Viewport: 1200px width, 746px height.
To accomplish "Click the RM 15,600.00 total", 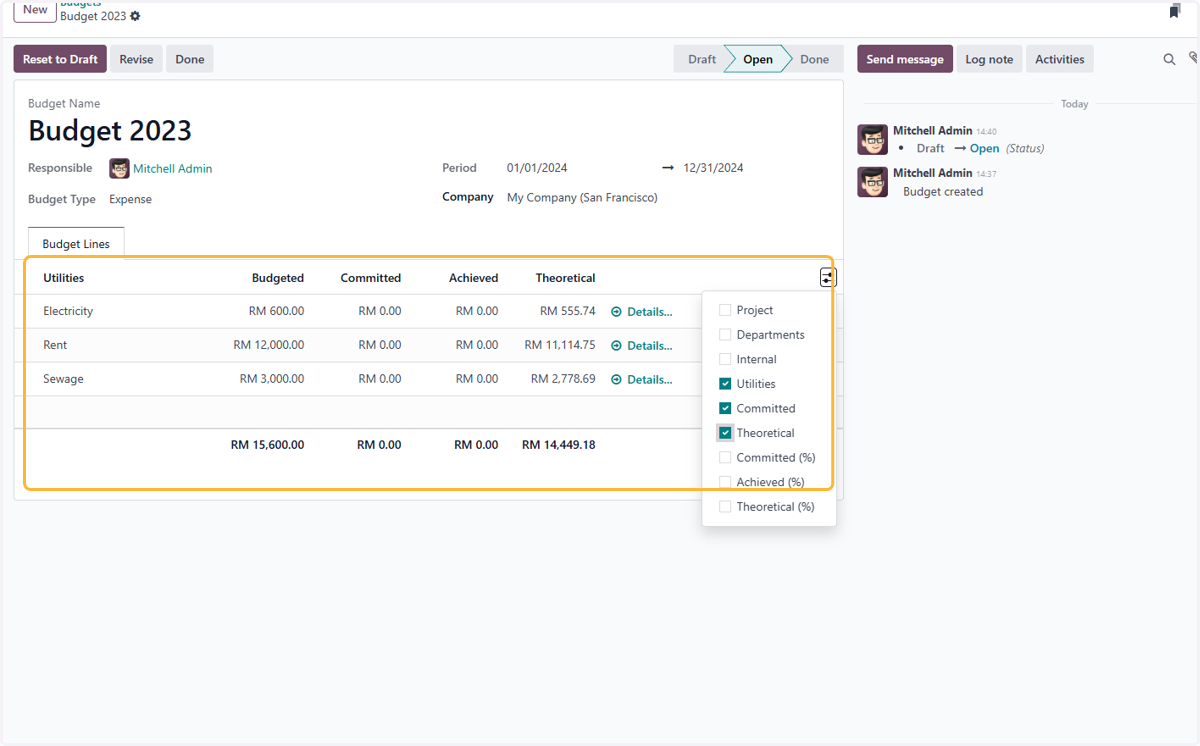I will (267, 445).
